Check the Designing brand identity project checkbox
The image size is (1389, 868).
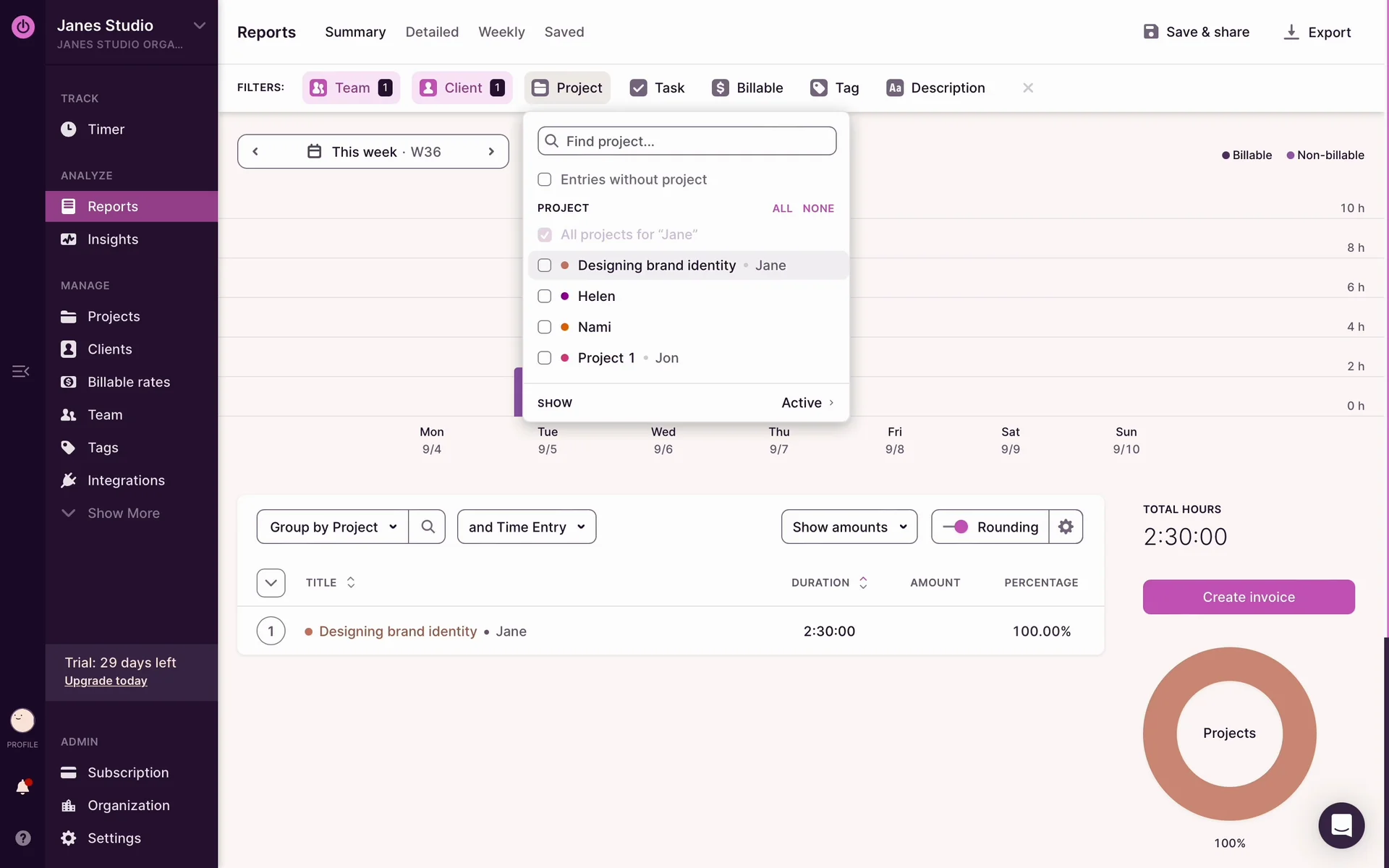tap(545, 265)
